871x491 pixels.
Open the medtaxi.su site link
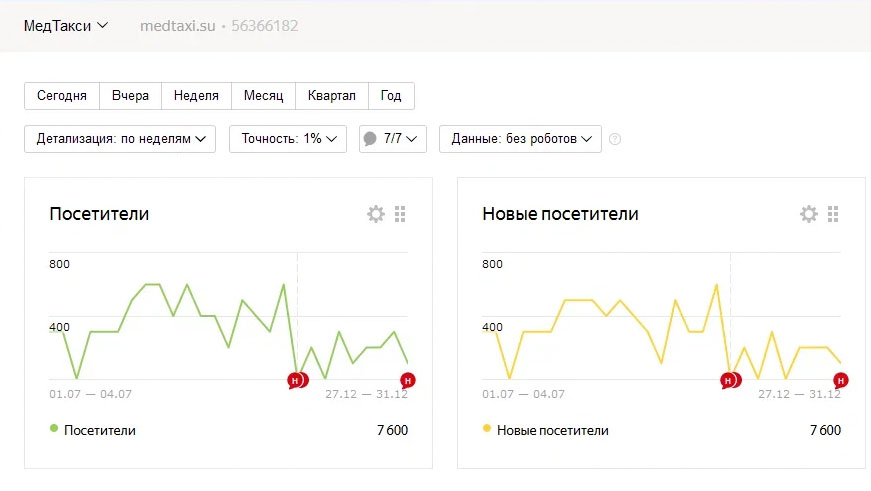coord(177,26)
